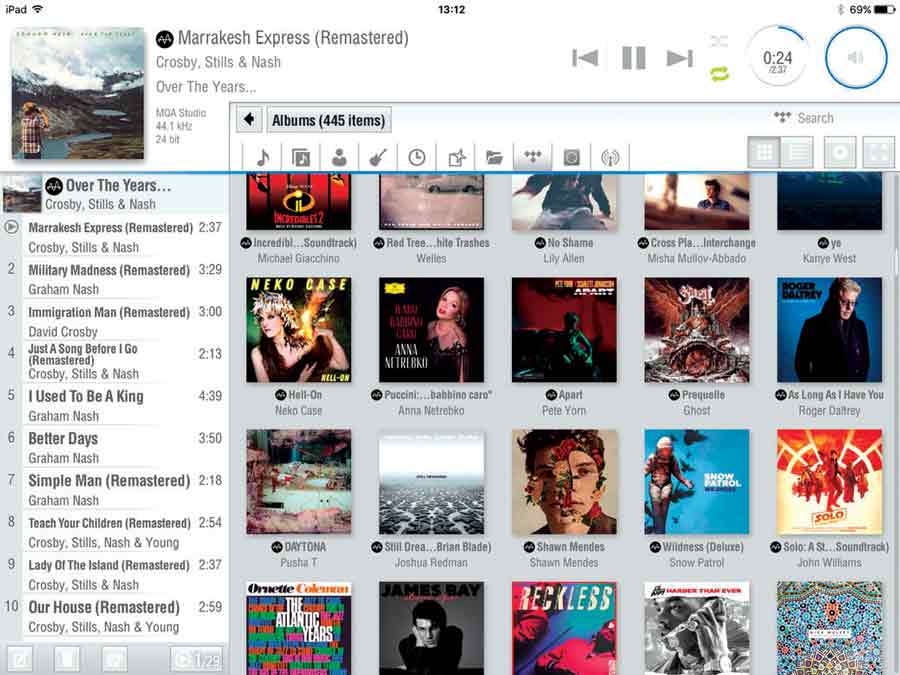
Task: Open the clock icon tab
Action: (x=417, y=157)
